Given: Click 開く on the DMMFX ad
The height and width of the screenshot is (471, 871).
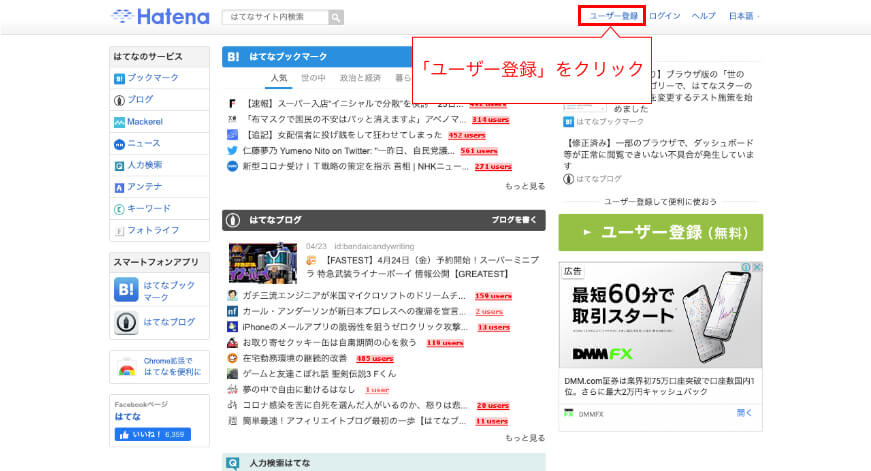Looking at the screenshot, I should click(744, 413).
